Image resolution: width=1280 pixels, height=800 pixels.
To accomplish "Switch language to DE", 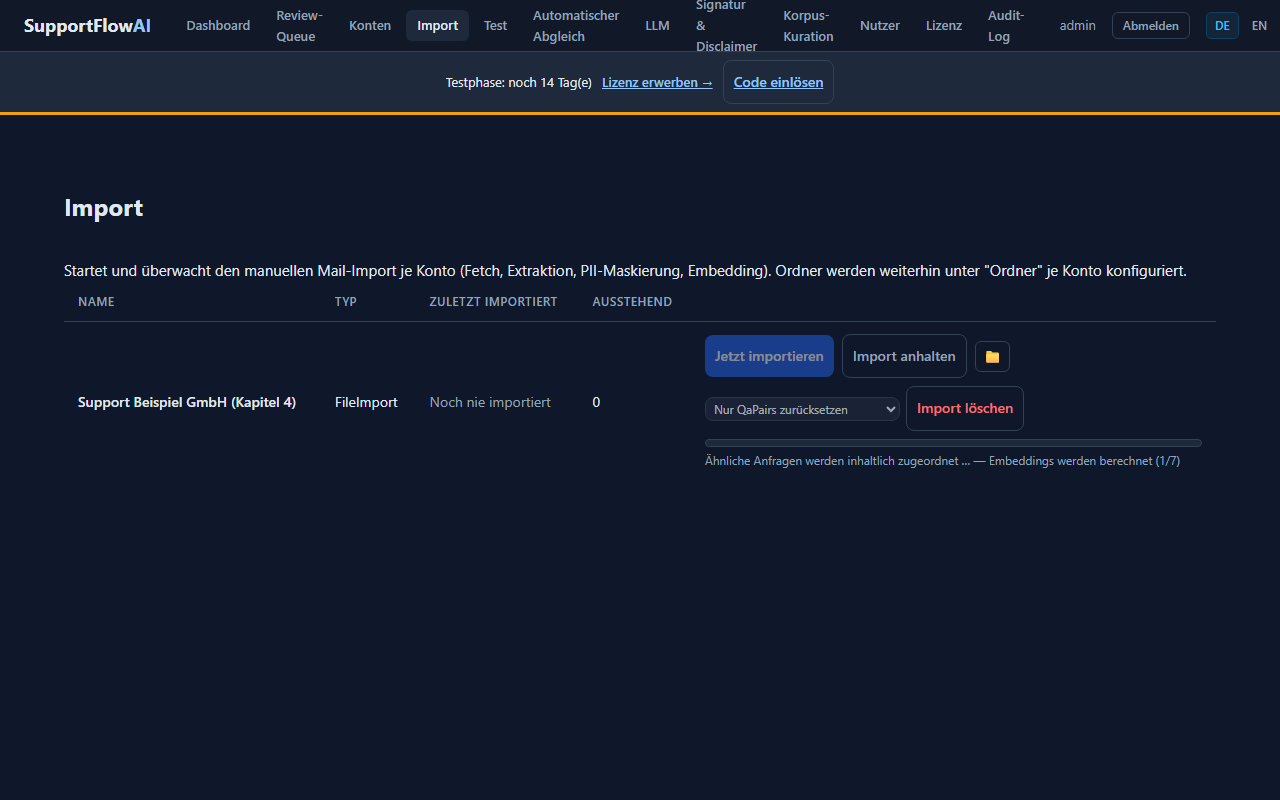I will (1222, 25).
